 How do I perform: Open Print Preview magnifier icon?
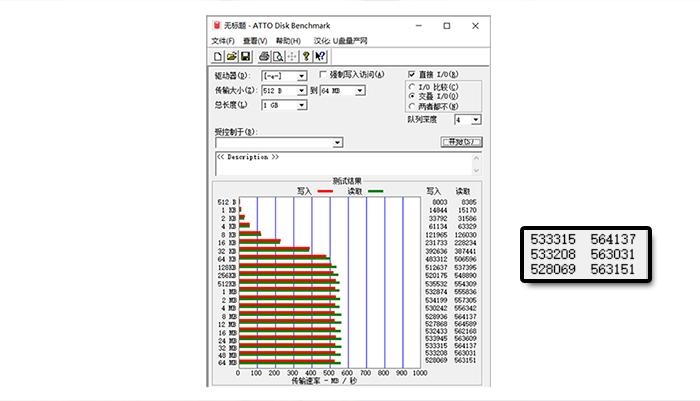click(x=278, y=56)
